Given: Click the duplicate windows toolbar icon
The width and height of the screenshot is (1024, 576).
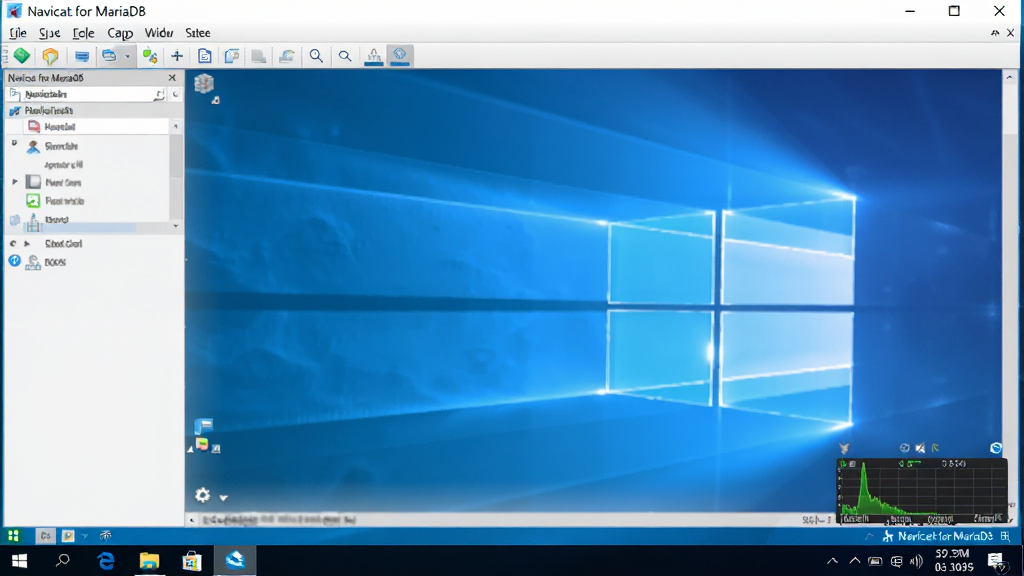Looking at the screenshot, I should coord(232,57).
